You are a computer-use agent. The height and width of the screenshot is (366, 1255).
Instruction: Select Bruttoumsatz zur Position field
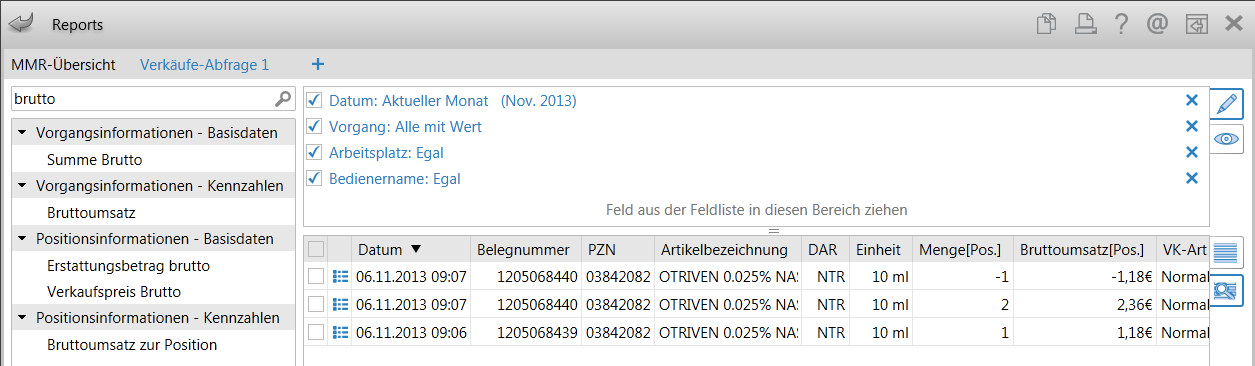[x=132, y=345]
